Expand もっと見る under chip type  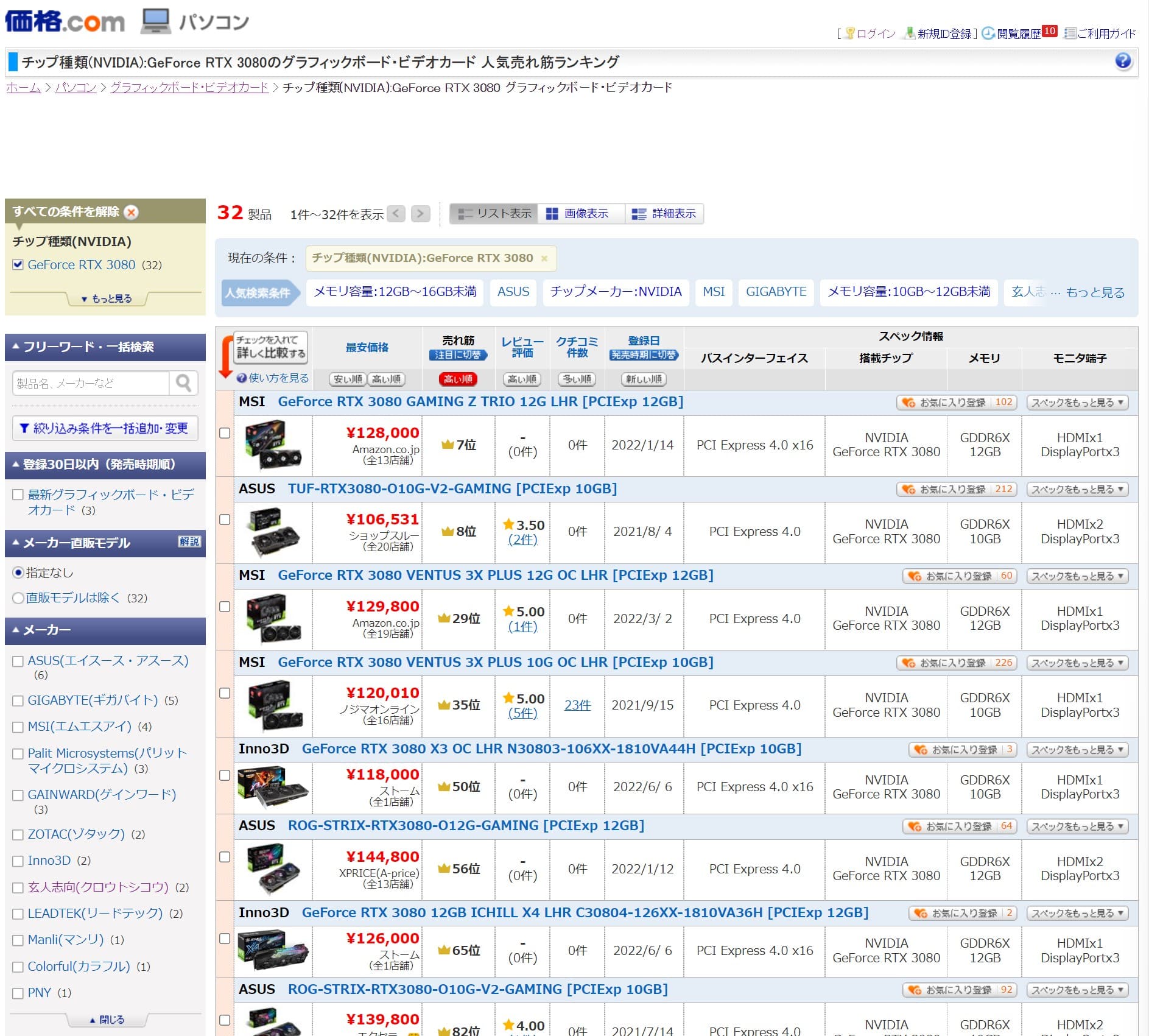pos(107,299)
